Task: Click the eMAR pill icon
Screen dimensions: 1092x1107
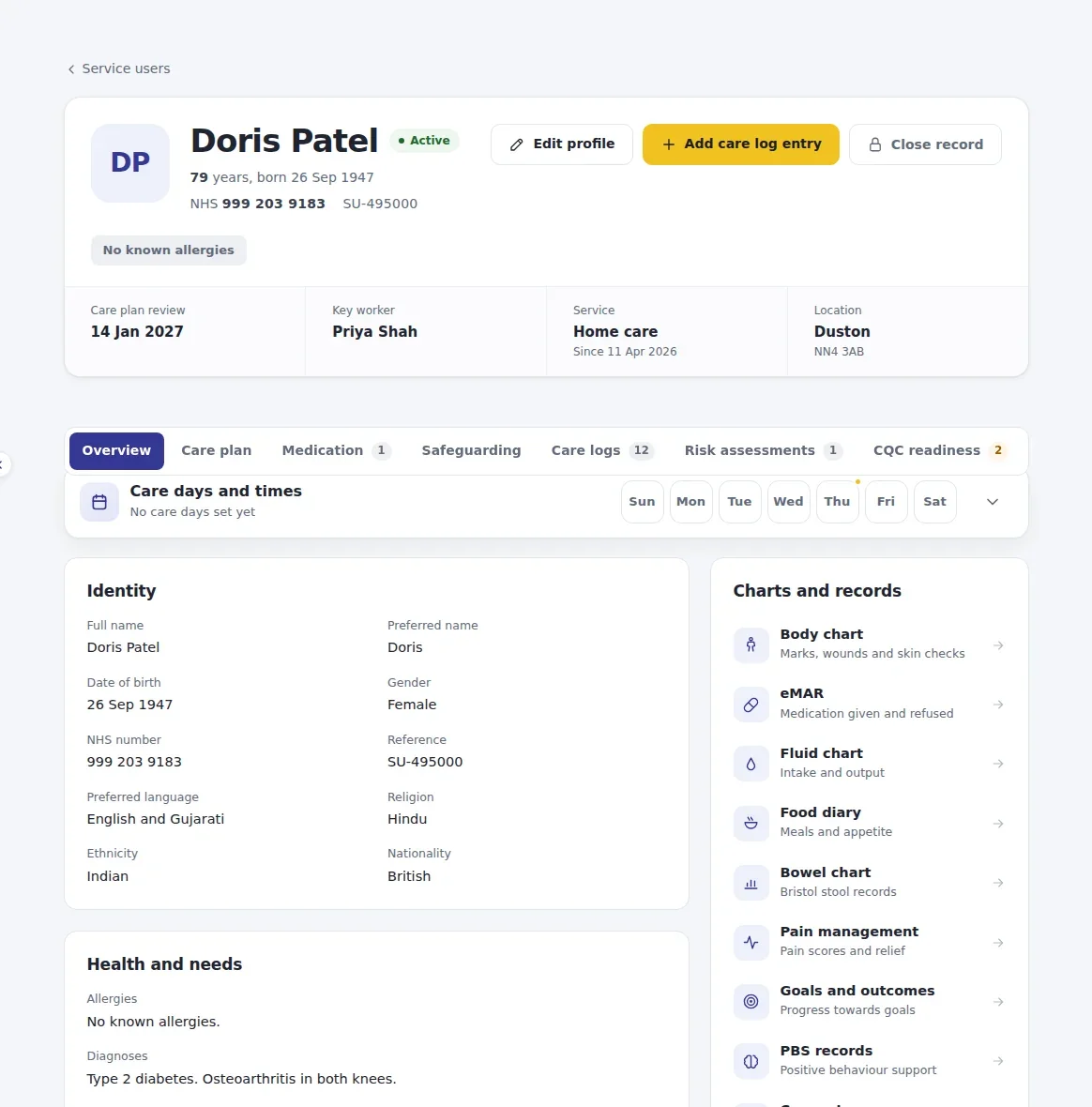Action: 751,705
